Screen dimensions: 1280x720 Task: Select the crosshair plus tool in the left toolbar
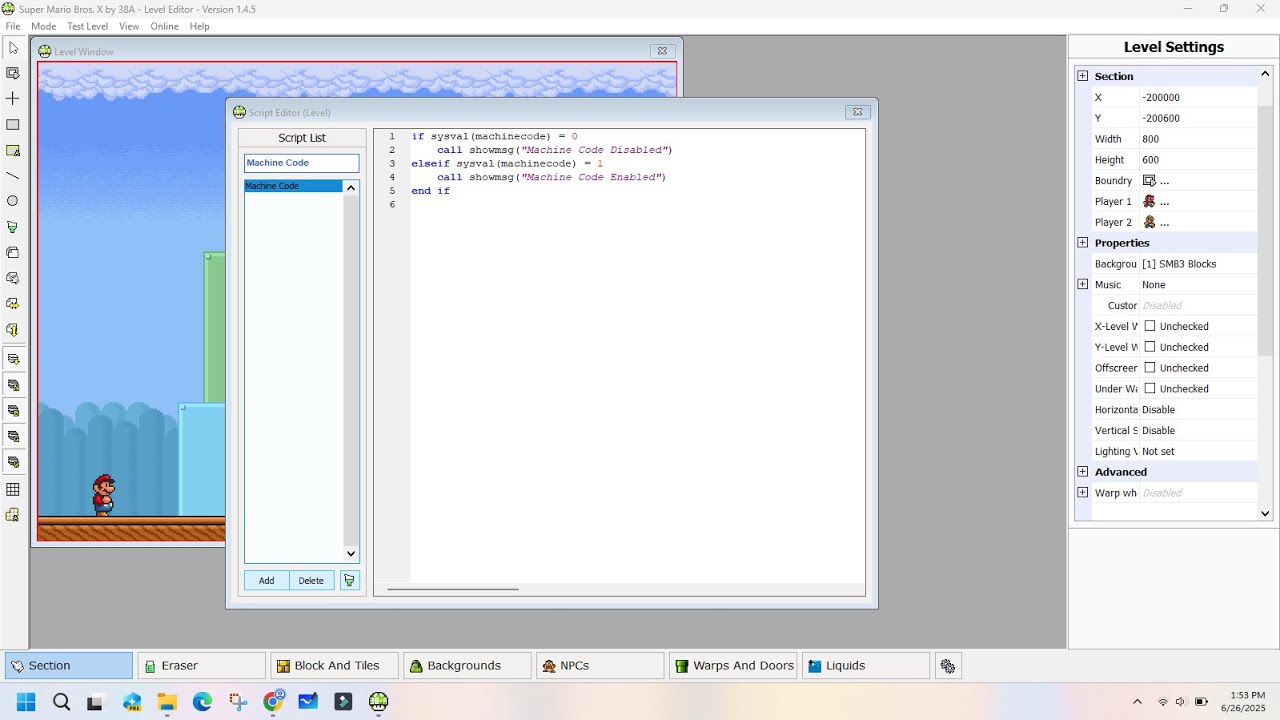[x=13, y=99]
